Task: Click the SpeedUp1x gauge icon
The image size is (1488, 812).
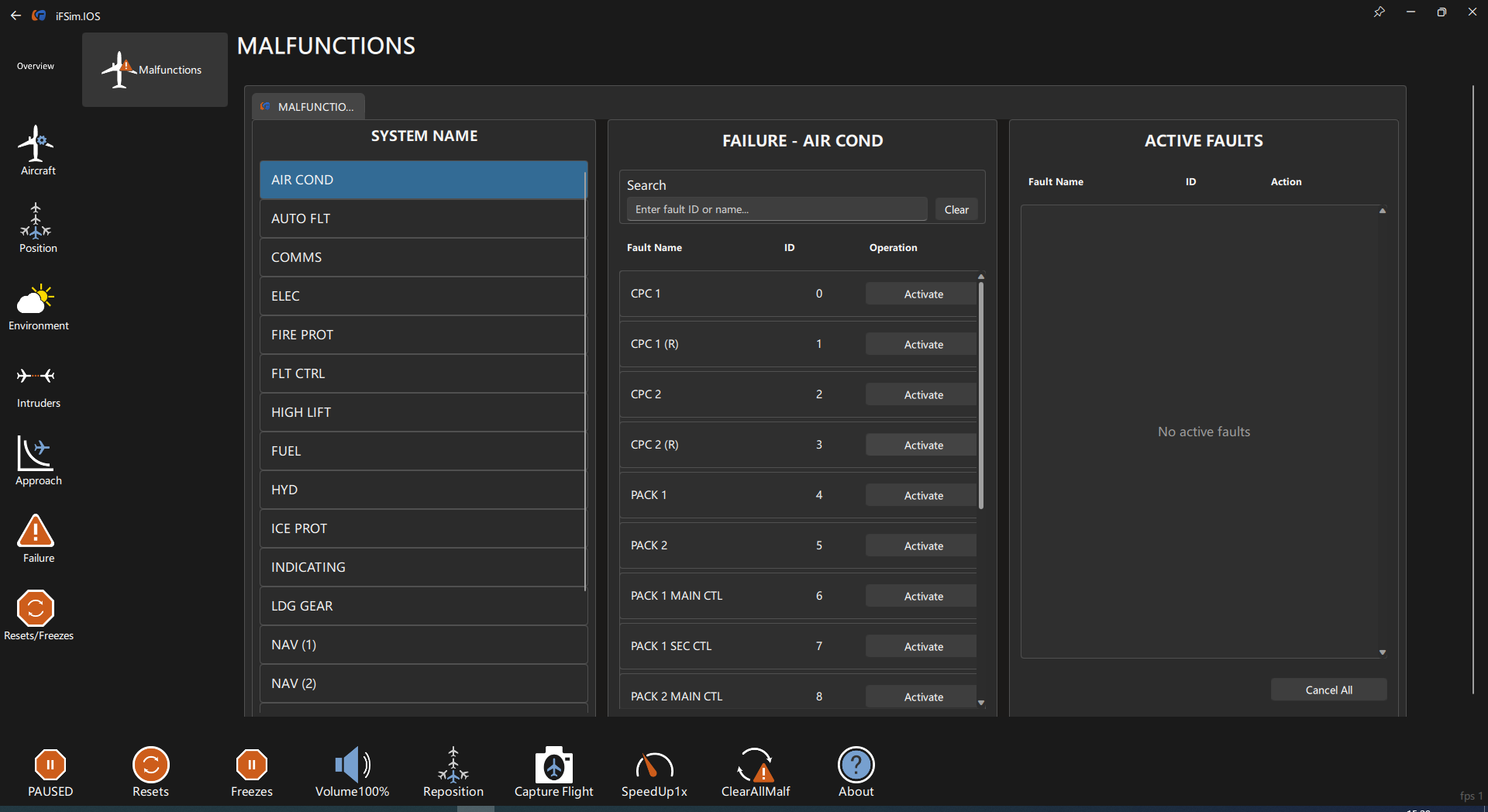Action: click(x=654, y=766)
